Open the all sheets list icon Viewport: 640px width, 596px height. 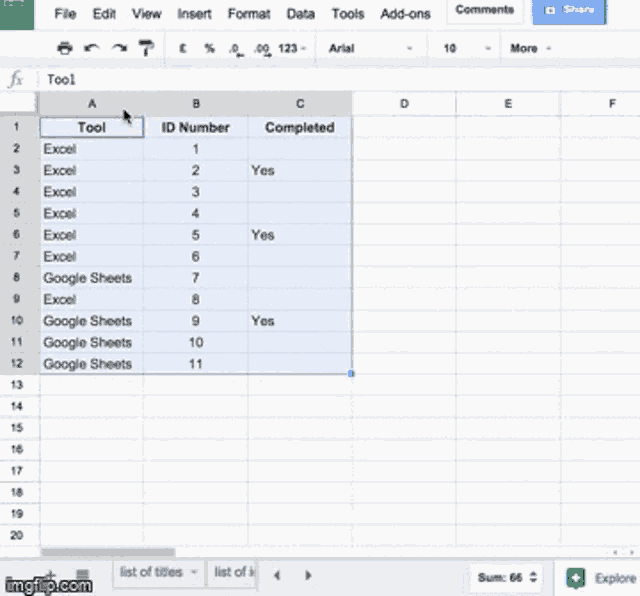82,574
